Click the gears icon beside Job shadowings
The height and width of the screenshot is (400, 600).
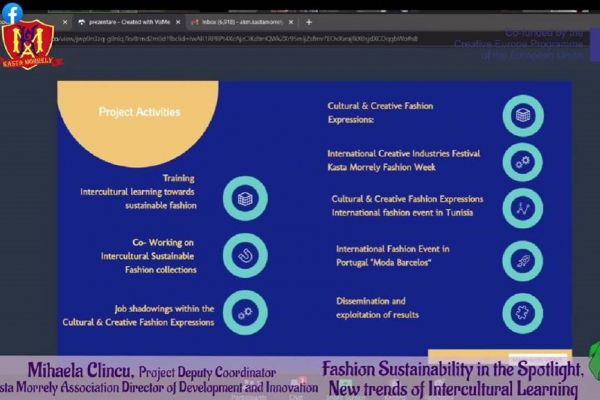245,312
